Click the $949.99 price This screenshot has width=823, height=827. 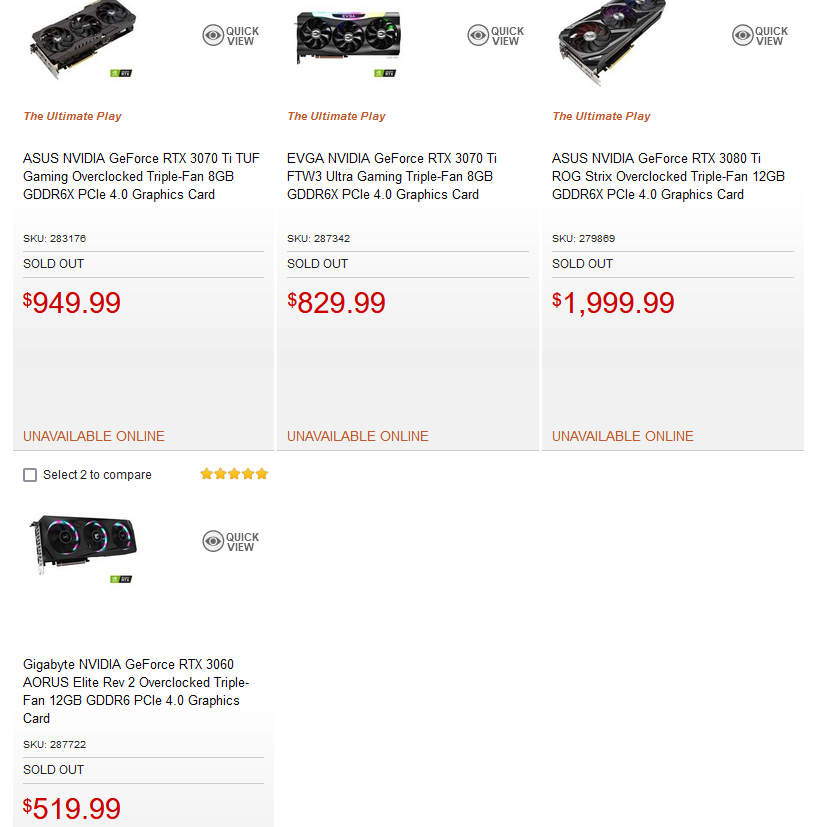tap(72, 303)
